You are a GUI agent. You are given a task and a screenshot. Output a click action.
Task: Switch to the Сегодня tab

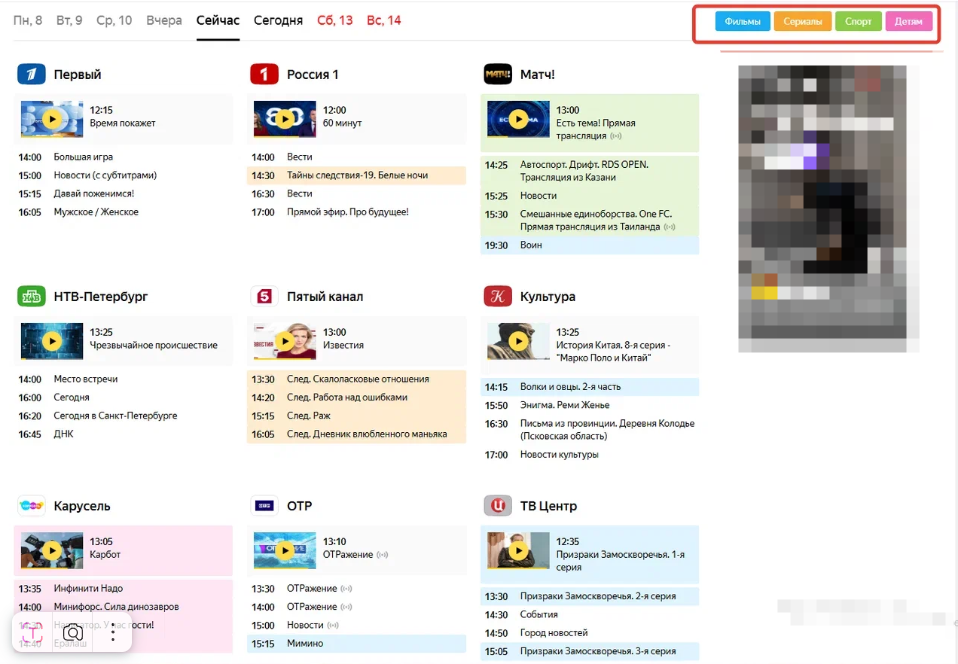278,20
